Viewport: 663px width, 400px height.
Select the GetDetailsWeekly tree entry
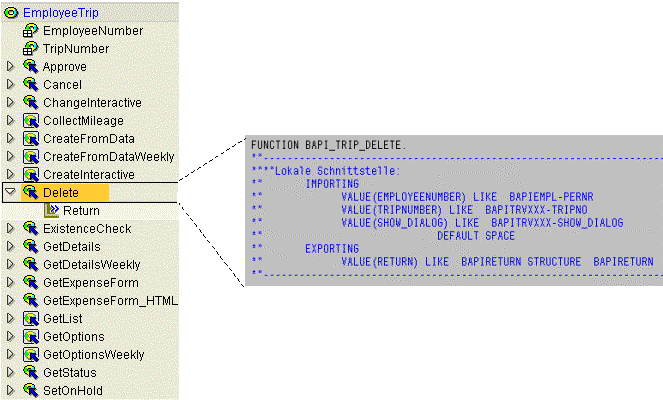tap(92, 265)
